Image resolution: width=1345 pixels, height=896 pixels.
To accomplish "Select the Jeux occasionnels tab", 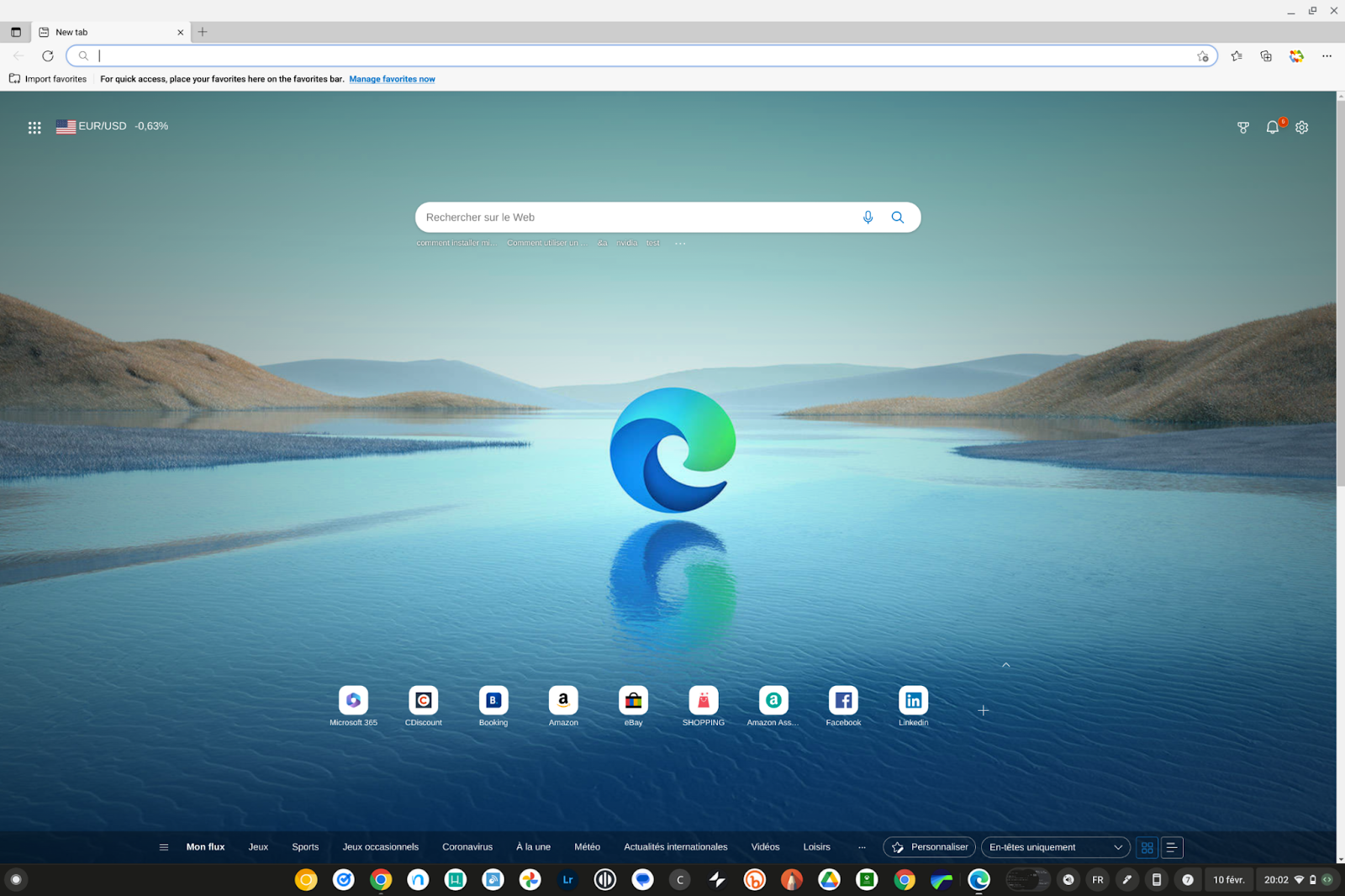I will click(x=380, y=847).
